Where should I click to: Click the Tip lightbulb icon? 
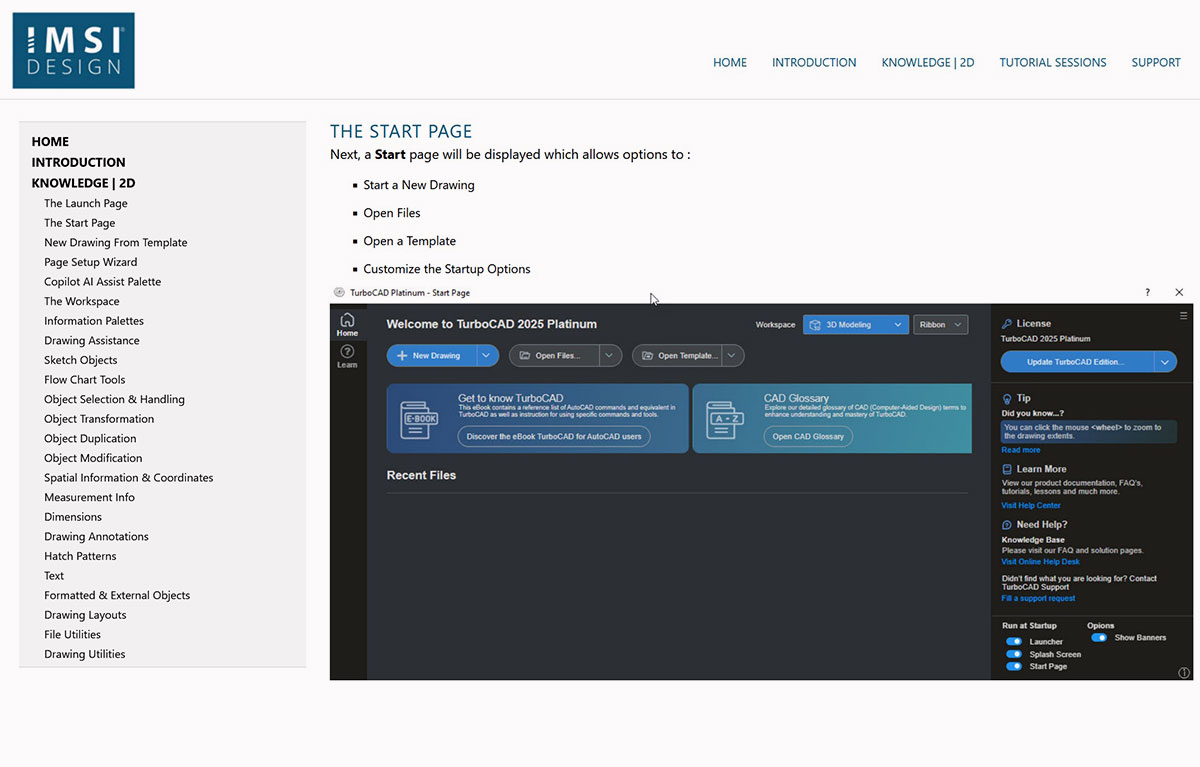pyautogui.click(x=1007, y=398)
